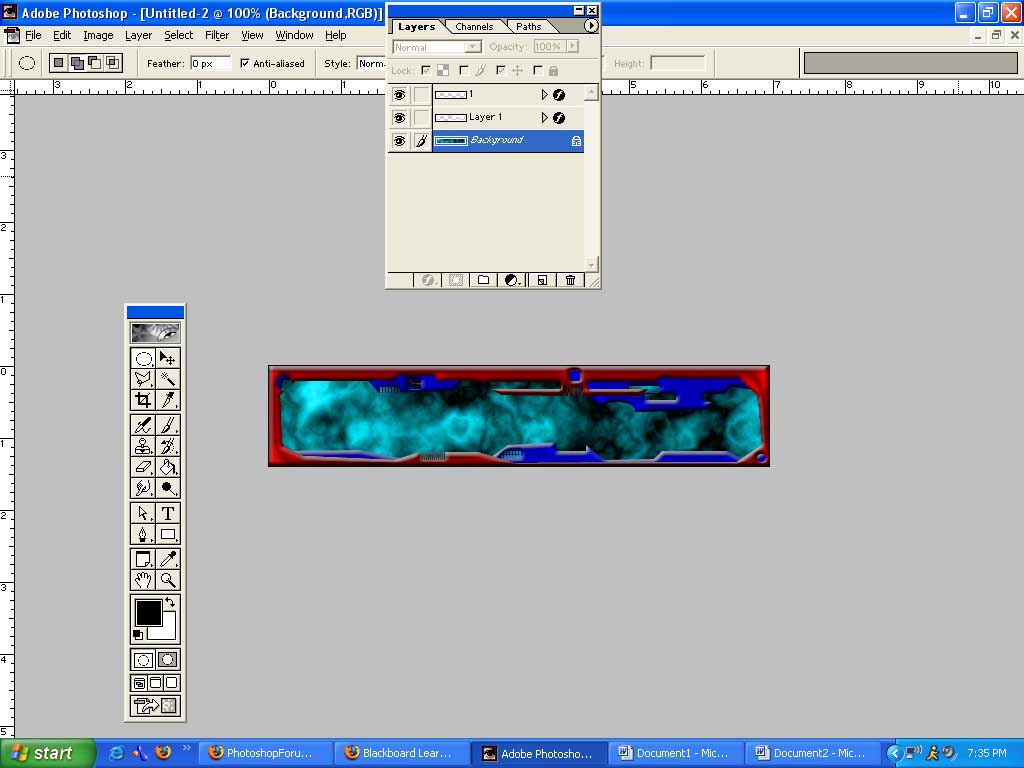Activate the Hand tool
The image size is (1024, 768).
coord(143,580)
